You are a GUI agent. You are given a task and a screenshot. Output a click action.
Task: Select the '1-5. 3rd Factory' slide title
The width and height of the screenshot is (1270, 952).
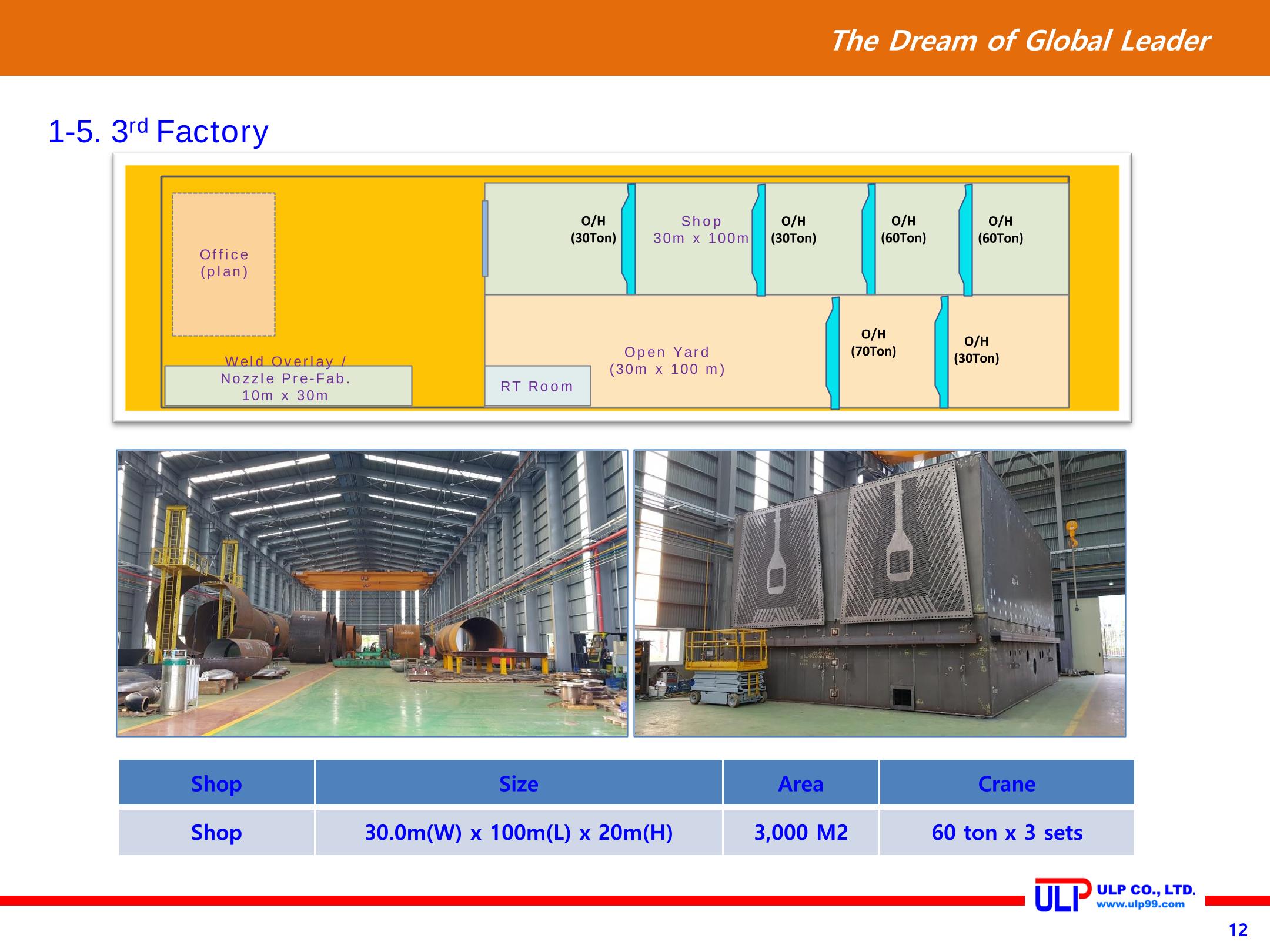point(158,131)
